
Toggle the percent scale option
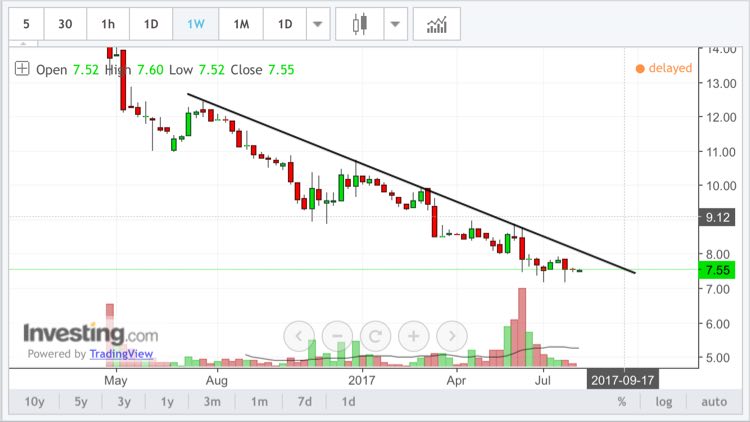click(621, 401)
